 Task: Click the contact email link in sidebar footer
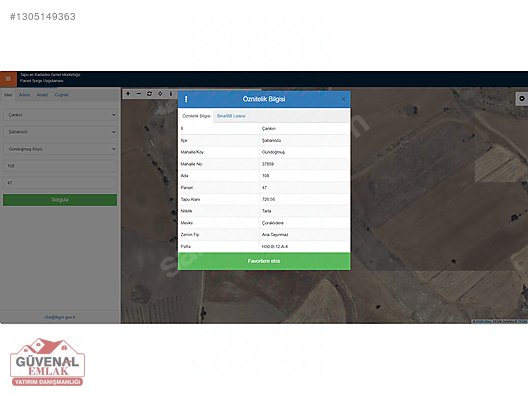click(x=60, y=317)
